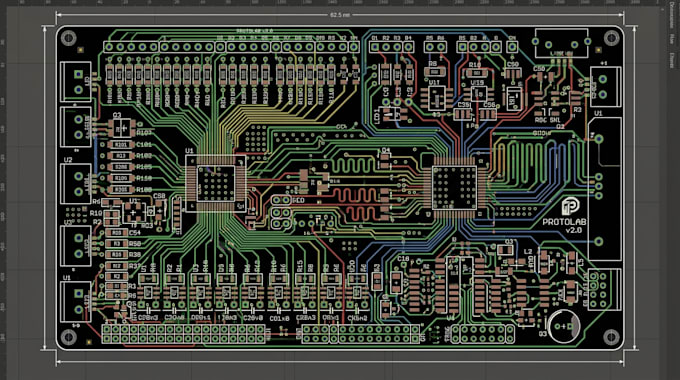This screenshot has height=380, width=680.
Task: Click the C18 designator label
Action: 403,259
